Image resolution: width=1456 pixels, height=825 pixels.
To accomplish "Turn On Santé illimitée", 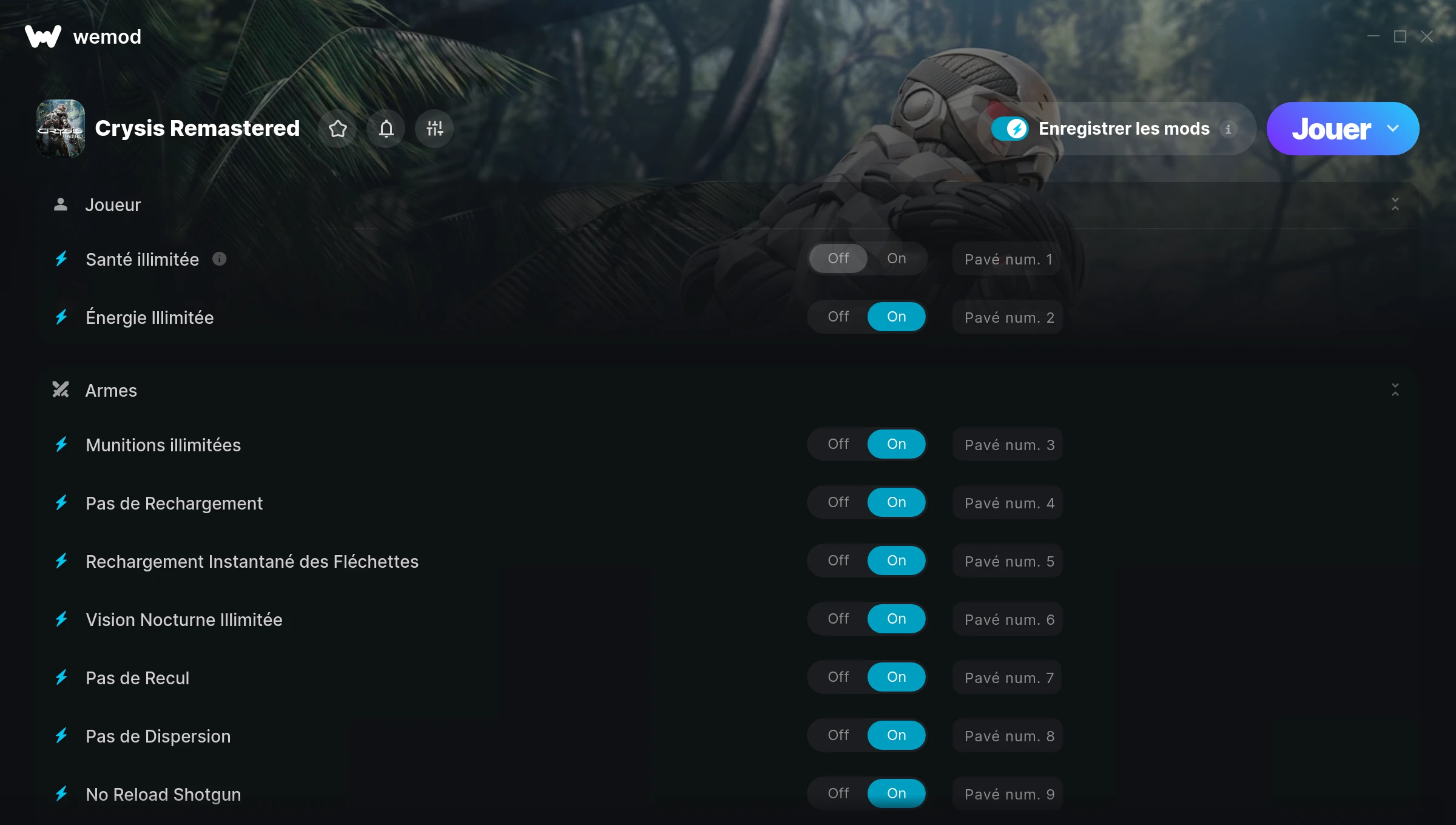I will [x=897, y=258].
